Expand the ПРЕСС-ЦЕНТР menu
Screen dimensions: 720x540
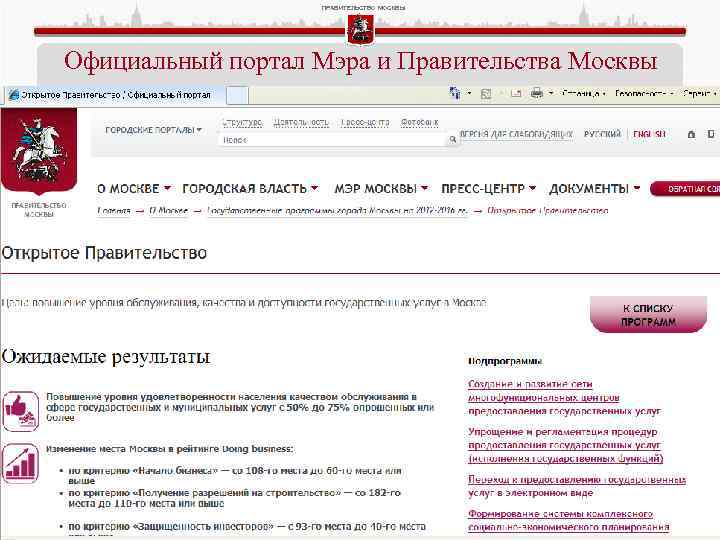tap(488, 189)
